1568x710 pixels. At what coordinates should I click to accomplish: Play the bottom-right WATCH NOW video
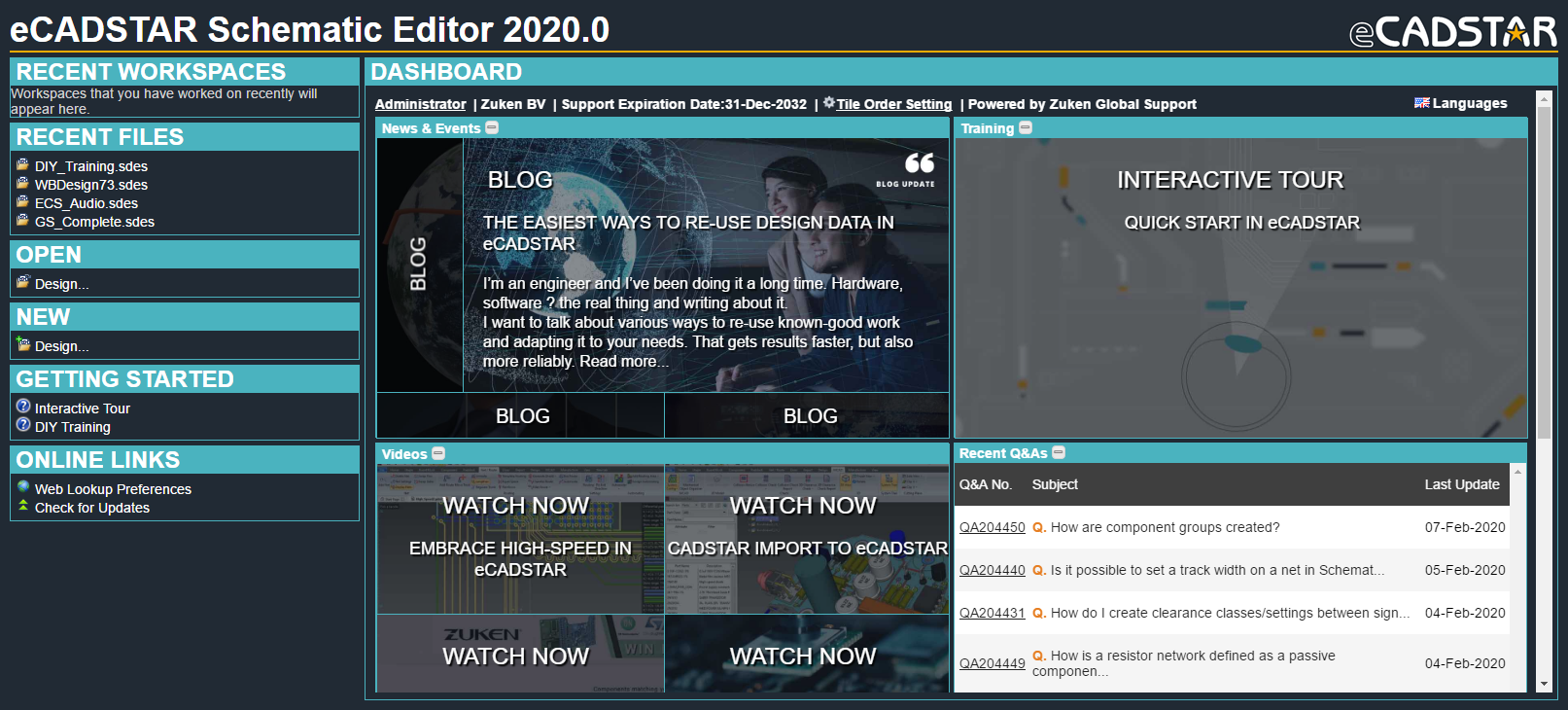coord(807,654)
